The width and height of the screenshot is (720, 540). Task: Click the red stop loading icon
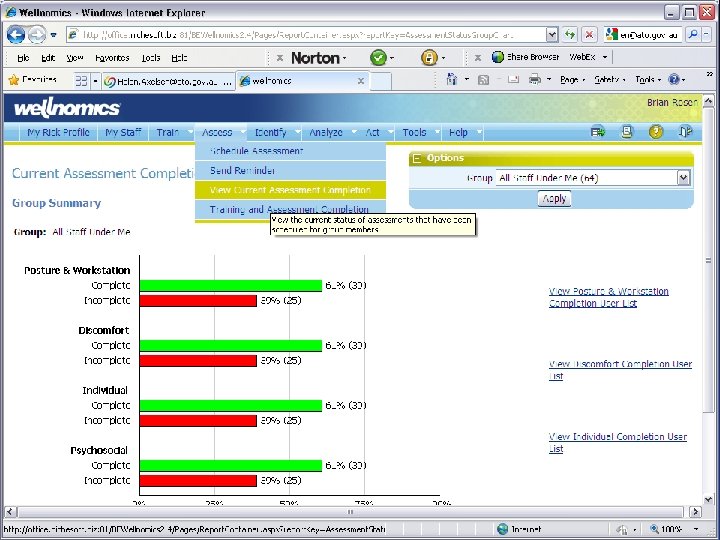(x=589, y=34)
